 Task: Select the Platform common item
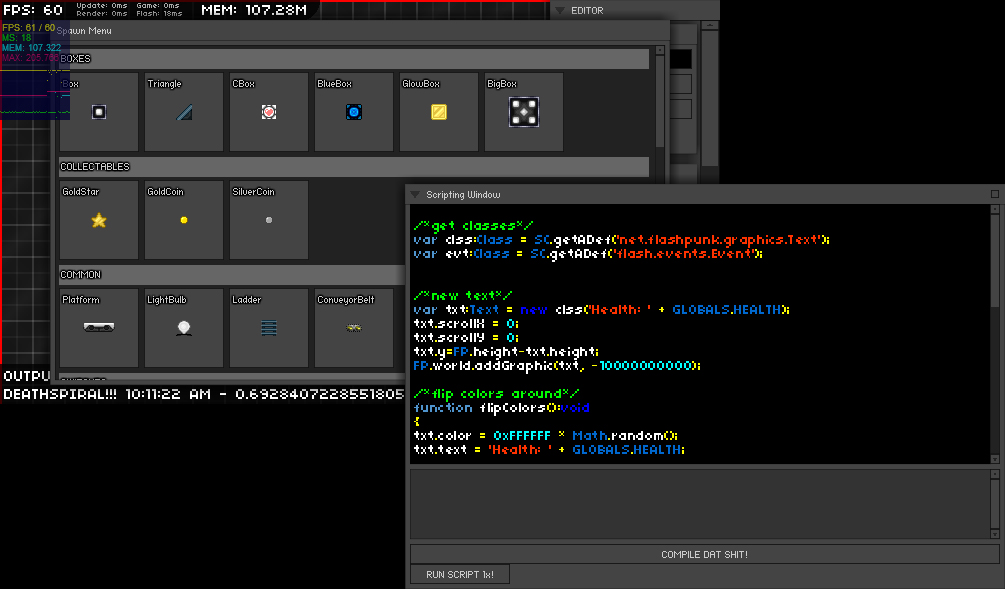point(98,327)
